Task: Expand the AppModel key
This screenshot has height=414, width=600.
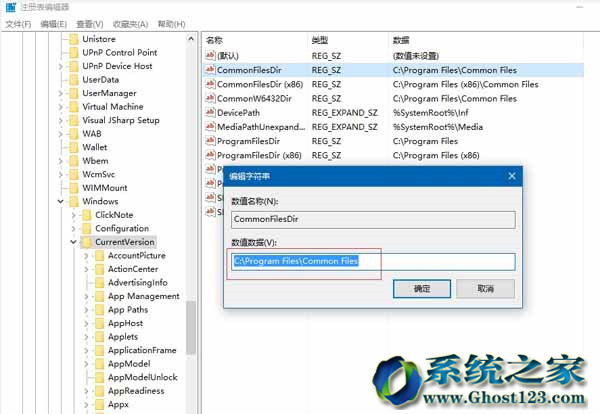Action: pyautogui.click(x=86, y=364)
